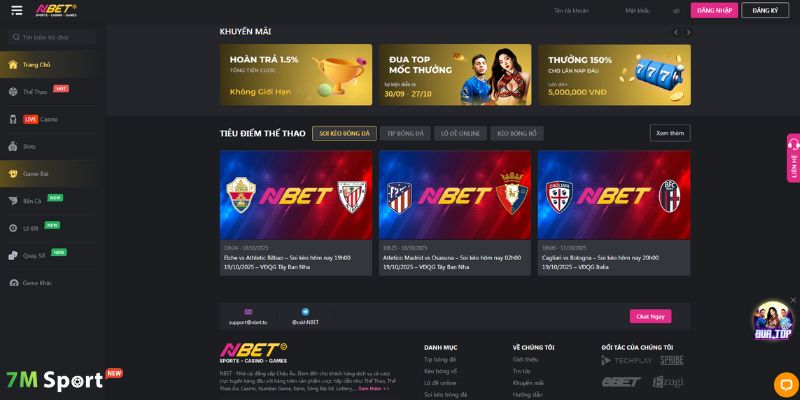This screenshot has height=400, width=800.
Task: Open orange live chat bubble
Action: click(786, 385)
